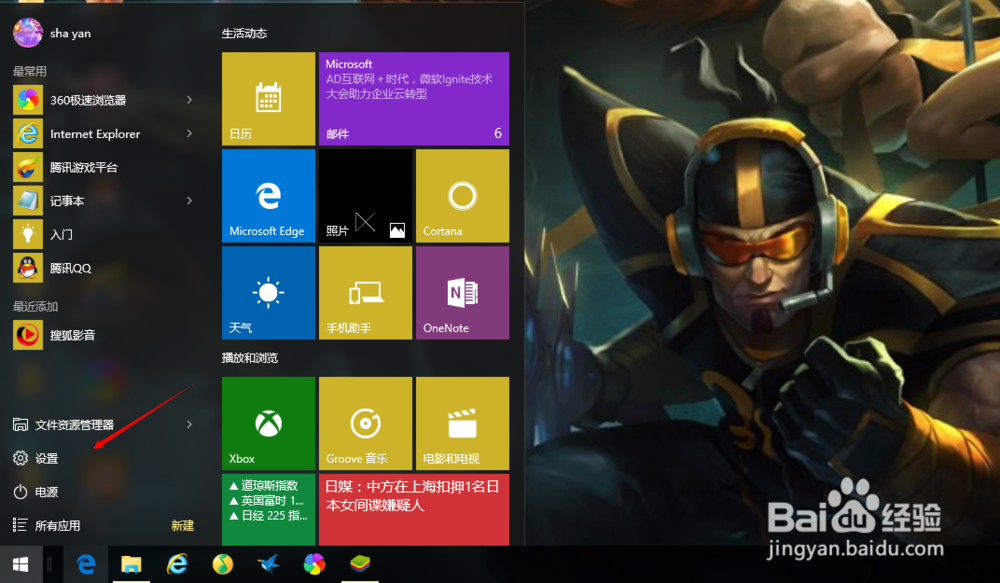This screenshot has height=583, width=1000.
Task: Open the 照片 photos tile
Action: pyautogui.click(x=365, y=196)
